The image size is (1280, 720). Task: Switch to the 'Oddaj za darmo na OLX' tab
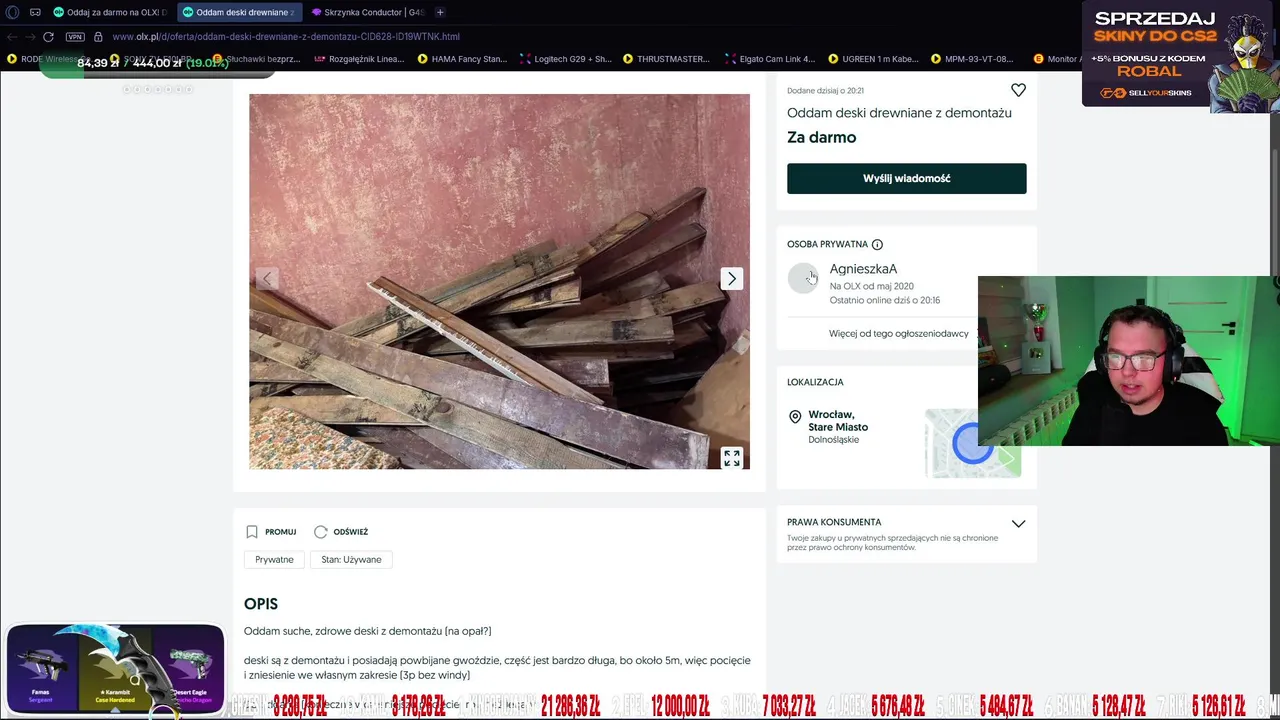pos(110,12)
